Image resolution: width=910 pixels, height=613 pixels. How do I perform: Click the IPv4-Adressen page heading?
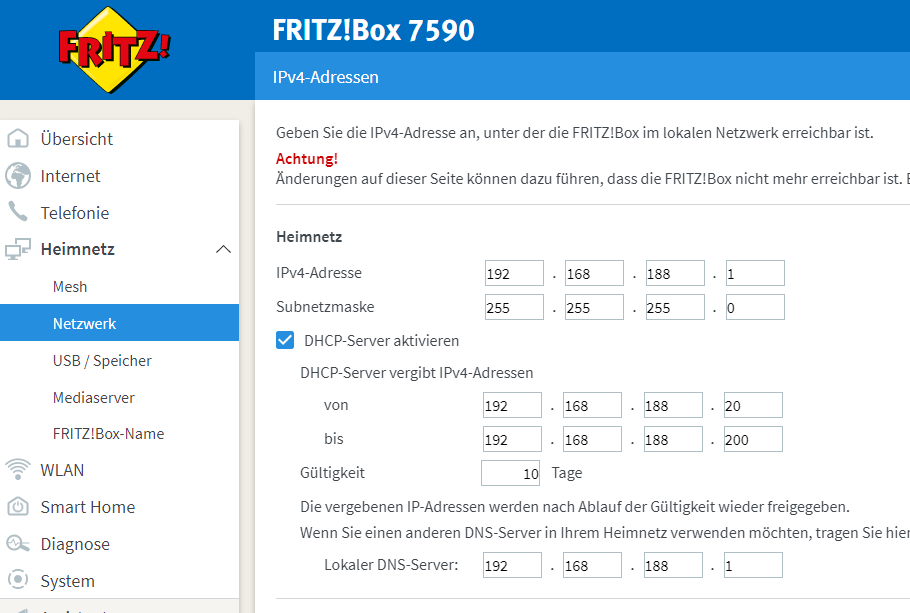[326, 77]
